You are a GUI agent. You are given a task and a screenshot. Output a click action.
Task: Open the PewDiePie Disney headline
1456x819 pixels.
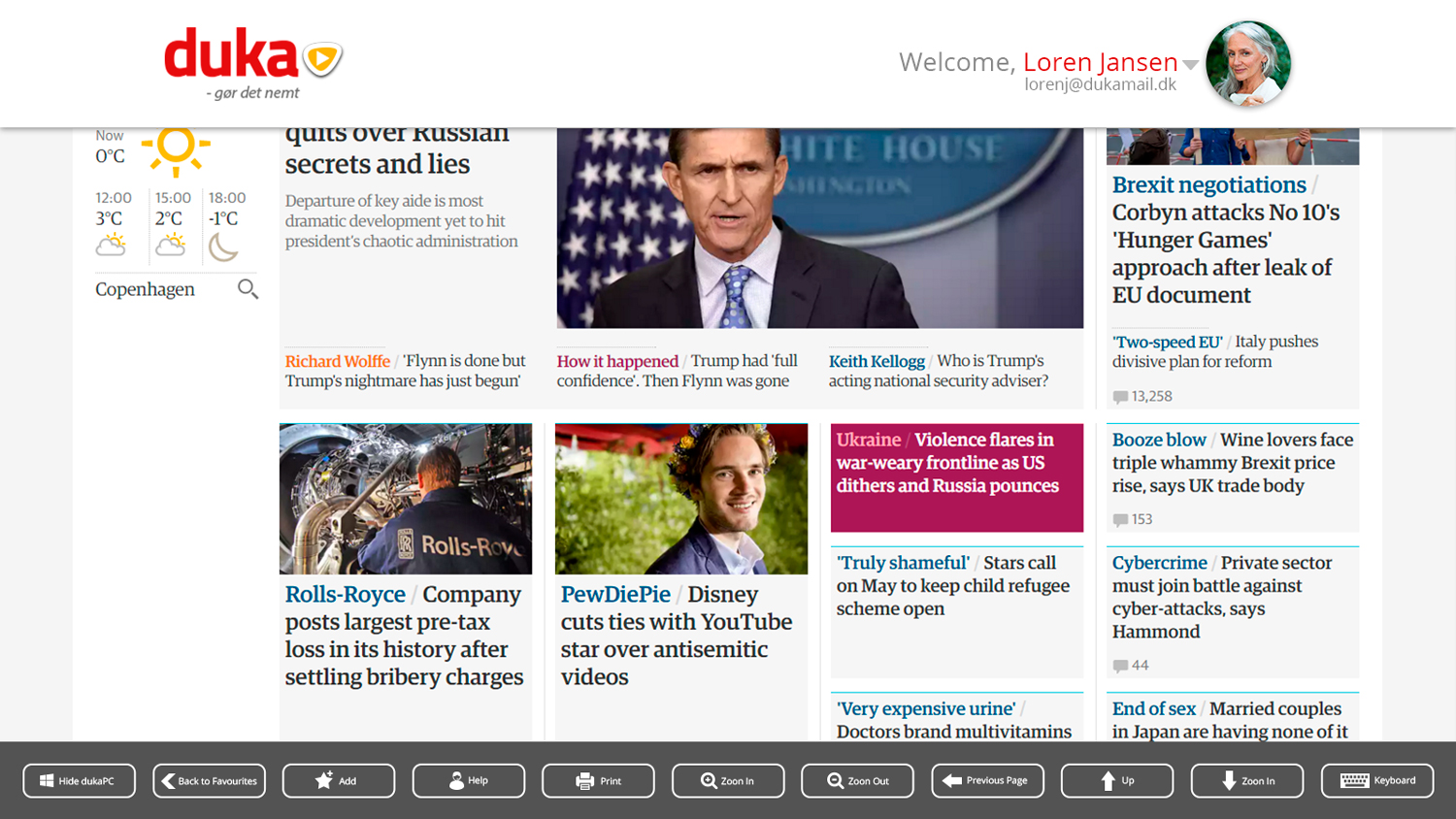[x=677, y=636]
